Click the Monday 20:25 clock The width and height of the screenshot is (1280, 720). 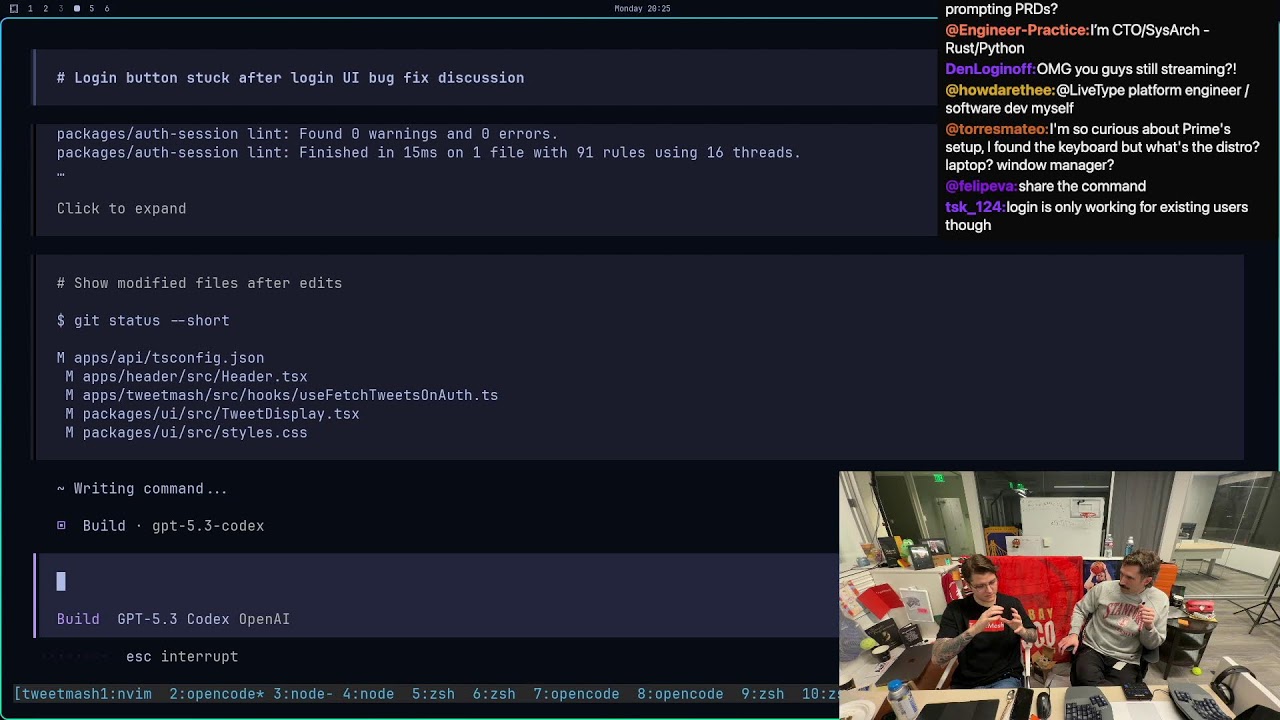pos(642,9)
